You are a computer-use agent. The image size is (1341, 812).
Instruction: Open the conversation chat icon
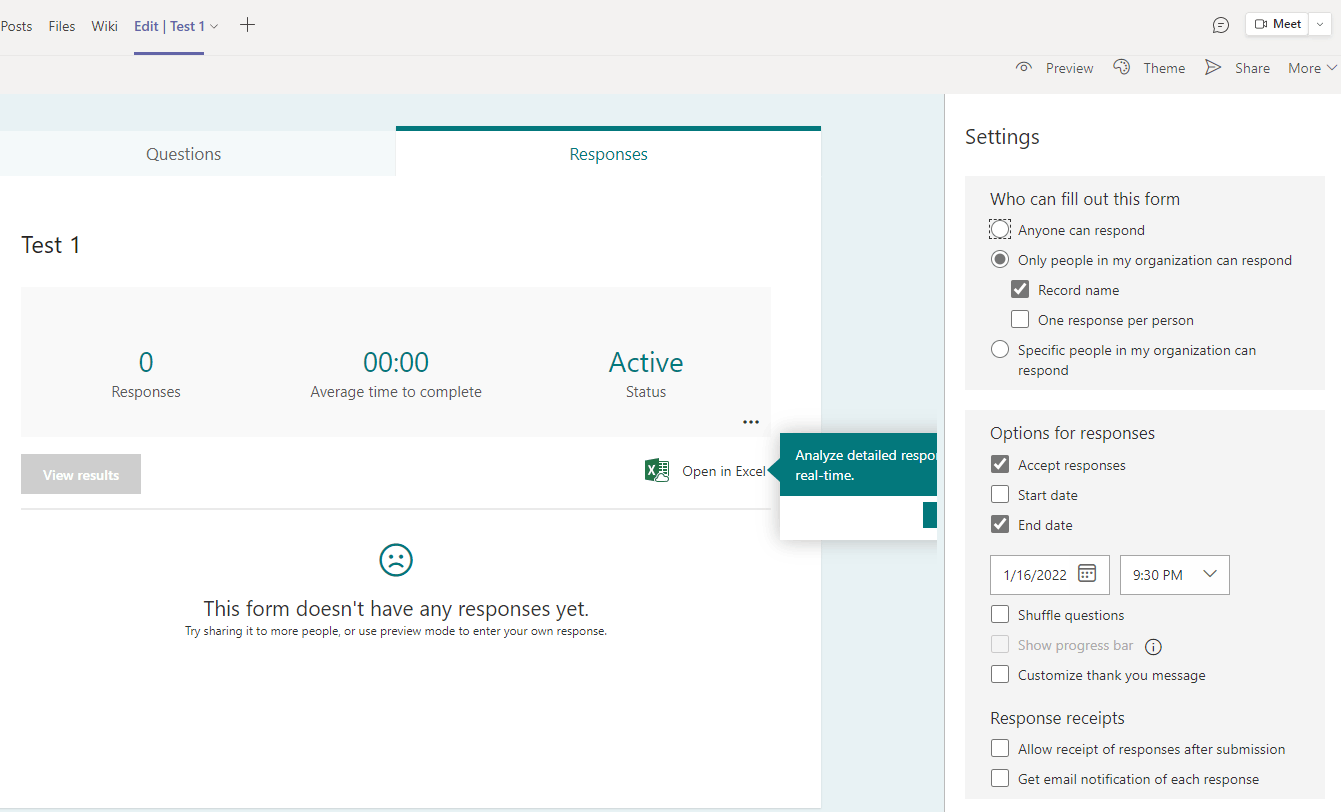pos(1220,25)
